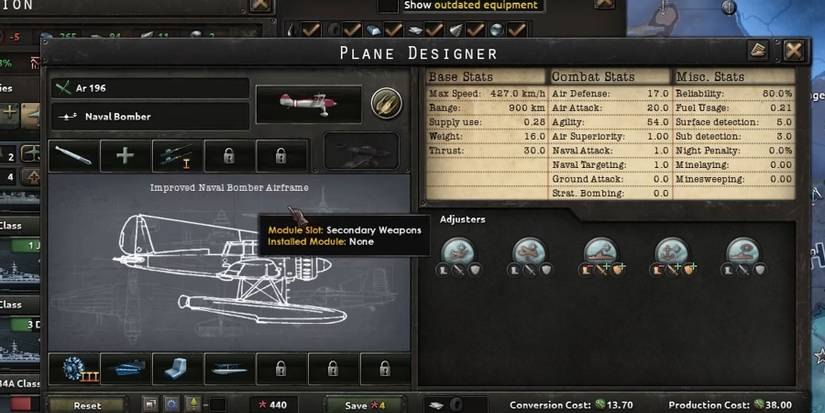825x413 pixels.
Task: Click the Ar 196 design name field
Action: pyautogui.click(x=150, y=88)
